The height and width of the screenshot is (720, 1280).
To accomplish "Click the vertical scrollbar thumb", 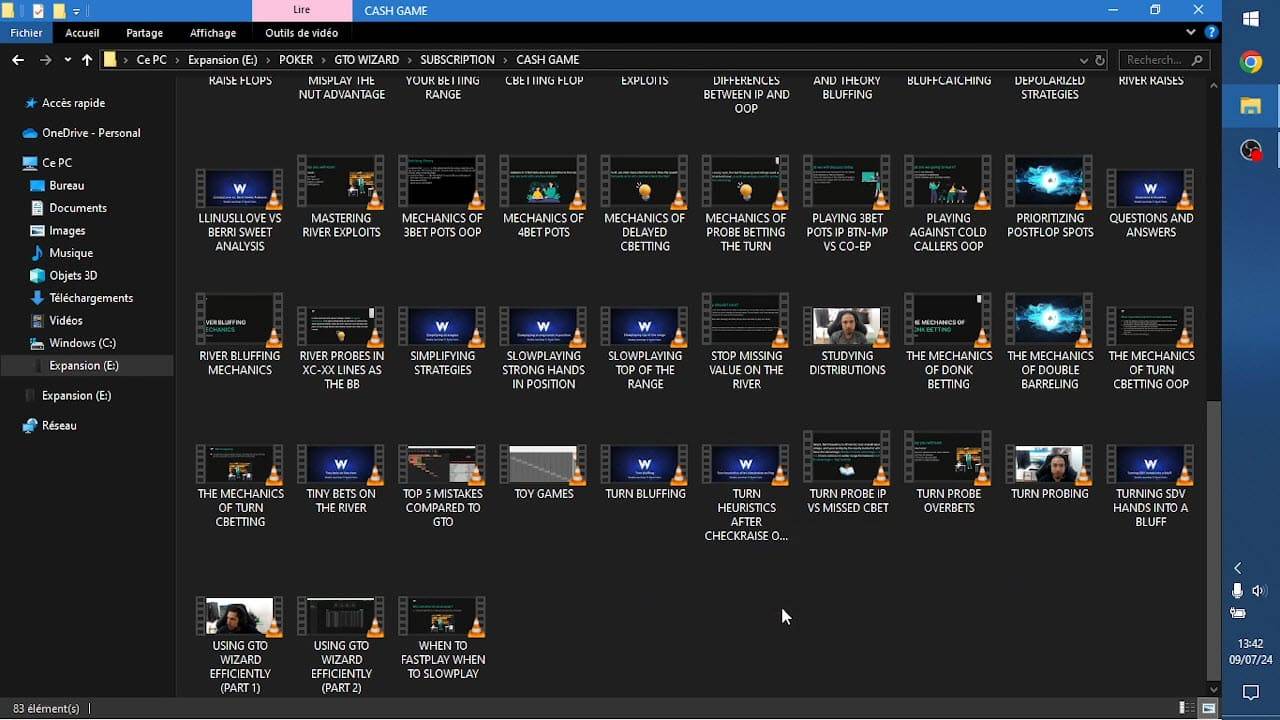I will [x=1214, y=540].
